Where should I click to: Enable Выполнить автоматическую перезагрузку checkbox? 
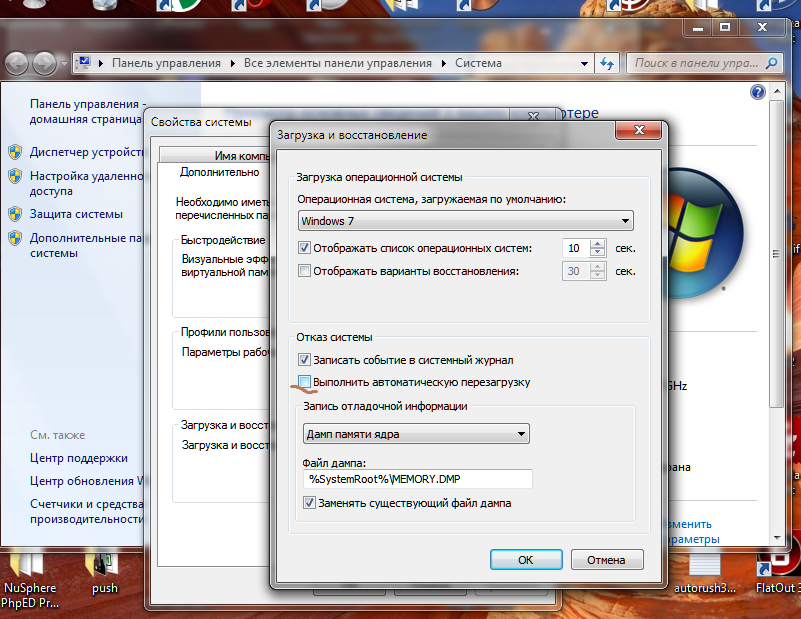click(x=306, y=382)
